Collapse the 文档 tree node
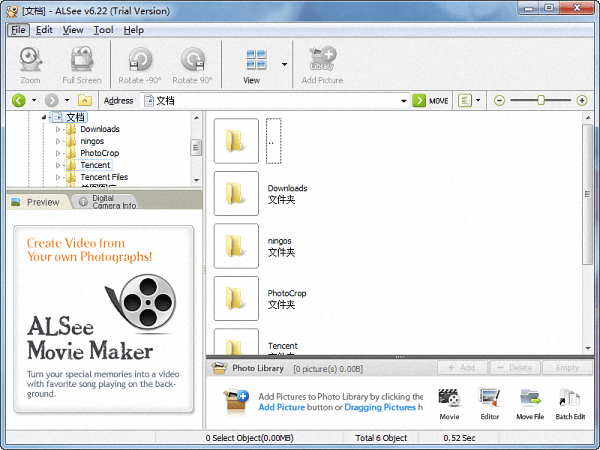This screenshot has width=600, height=450. (44, 117)
